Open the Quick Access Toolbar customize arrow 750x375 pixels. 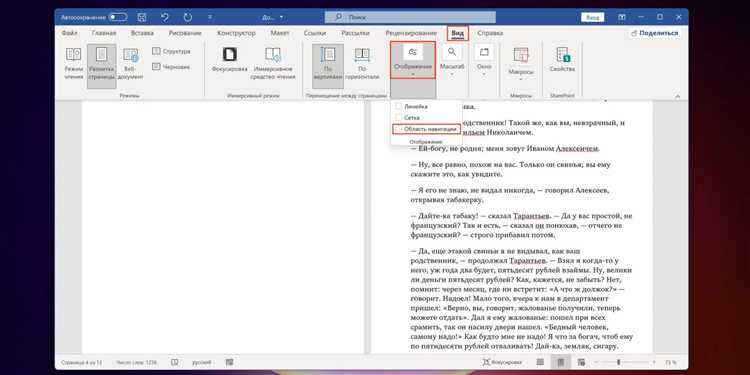(x=209, y=17)
